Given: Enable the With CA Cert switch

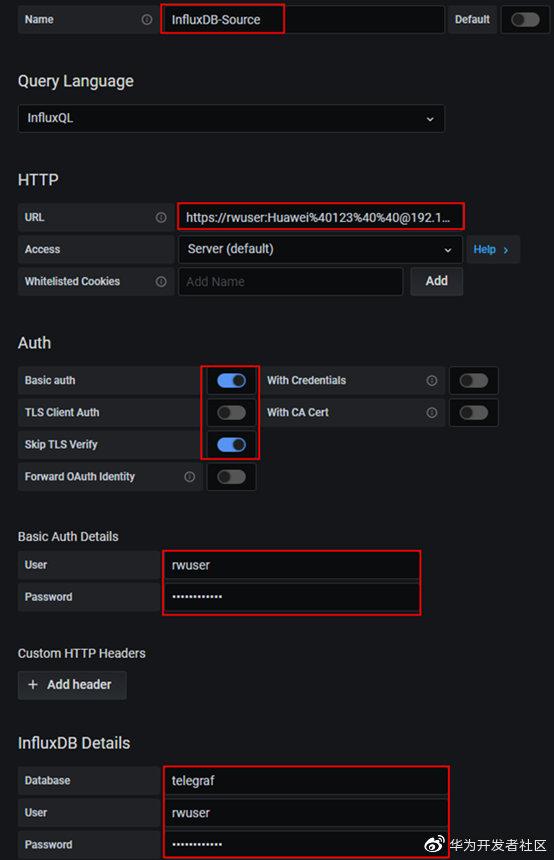Looking at the screenshot, I should coord(474,412).
